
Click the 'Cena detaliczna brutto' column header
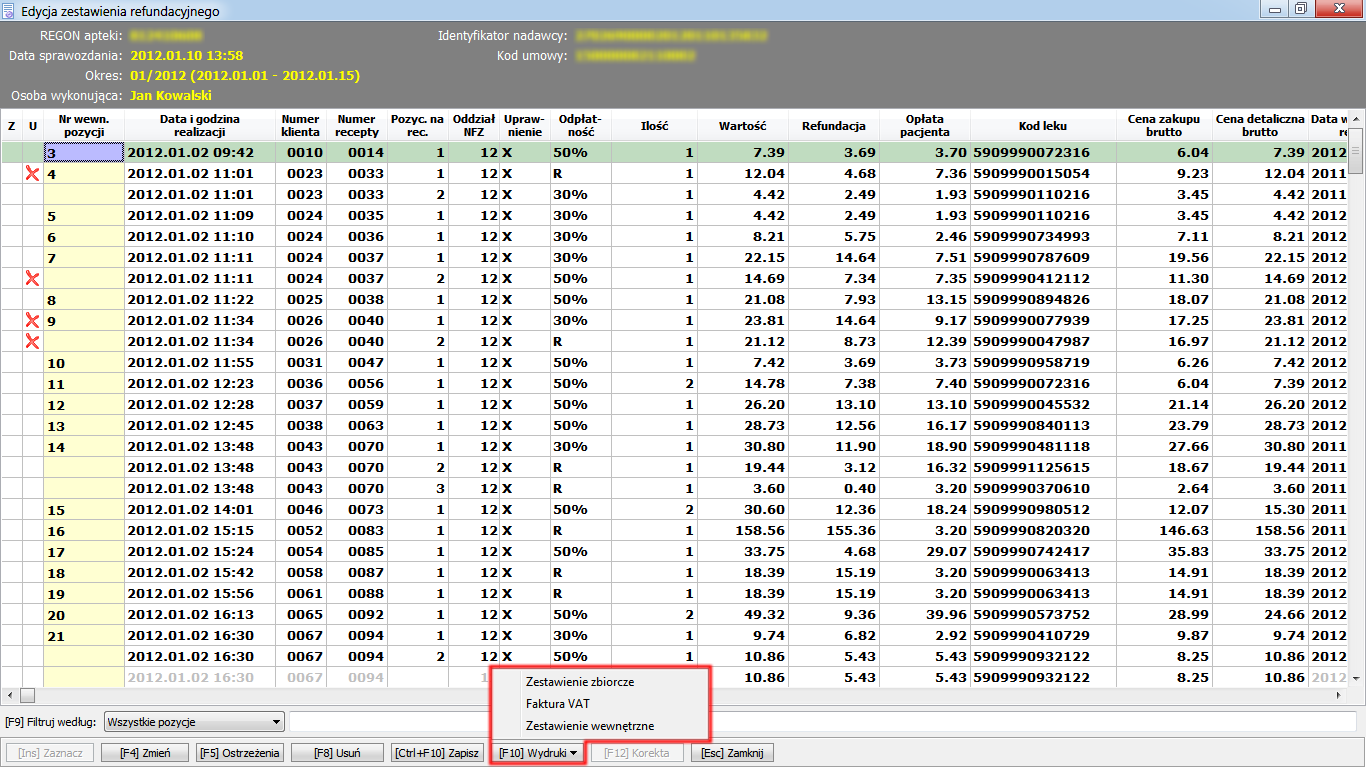click(1260, 125)
